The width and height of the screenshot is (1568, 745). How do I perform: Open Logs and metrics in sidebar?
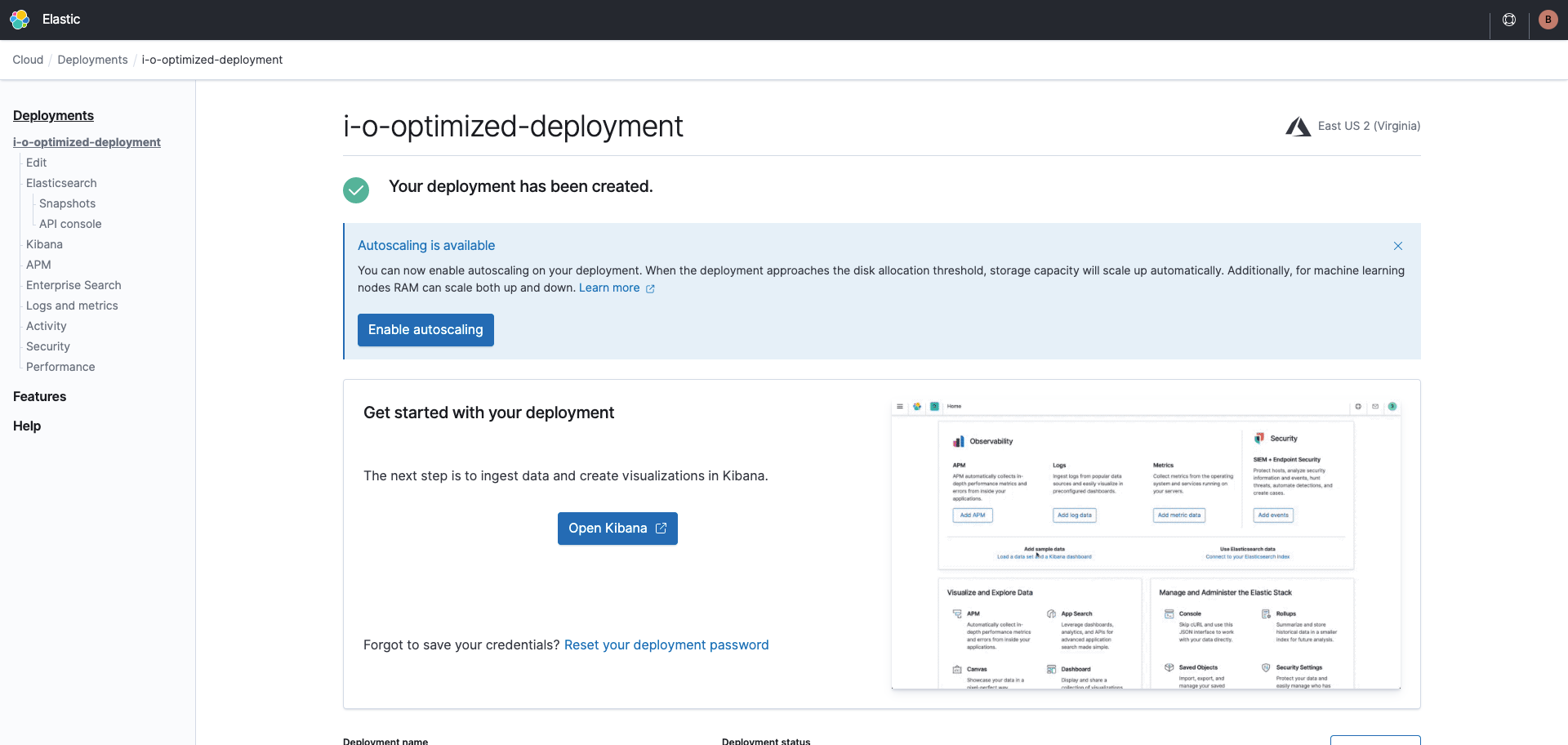tap(72, 306)
